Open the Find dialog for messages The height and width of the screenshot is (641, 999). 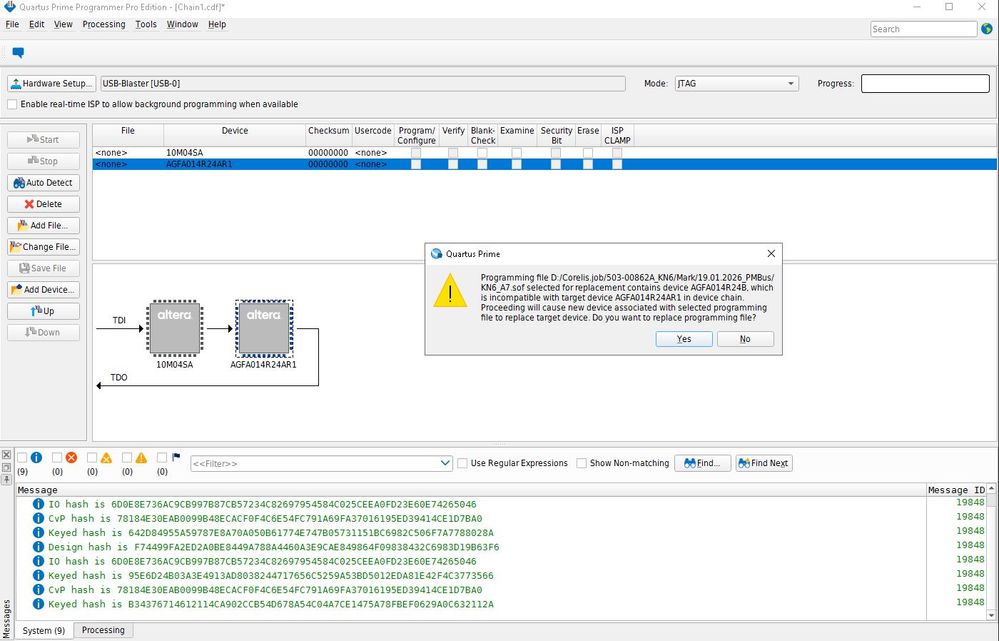[x=702, y=463]
